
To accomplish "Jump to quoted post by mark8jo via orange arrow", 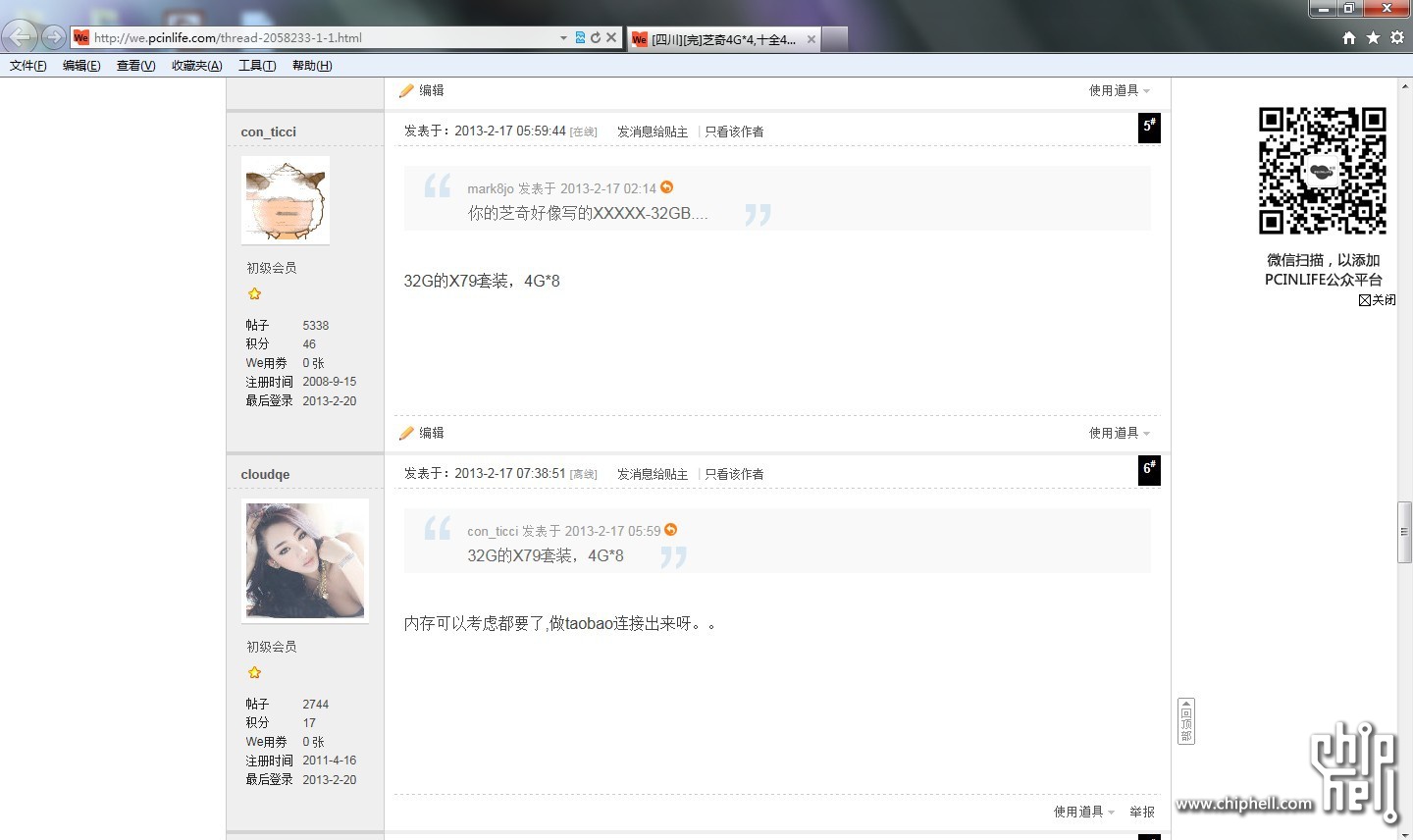I will [x=667, y=187].
